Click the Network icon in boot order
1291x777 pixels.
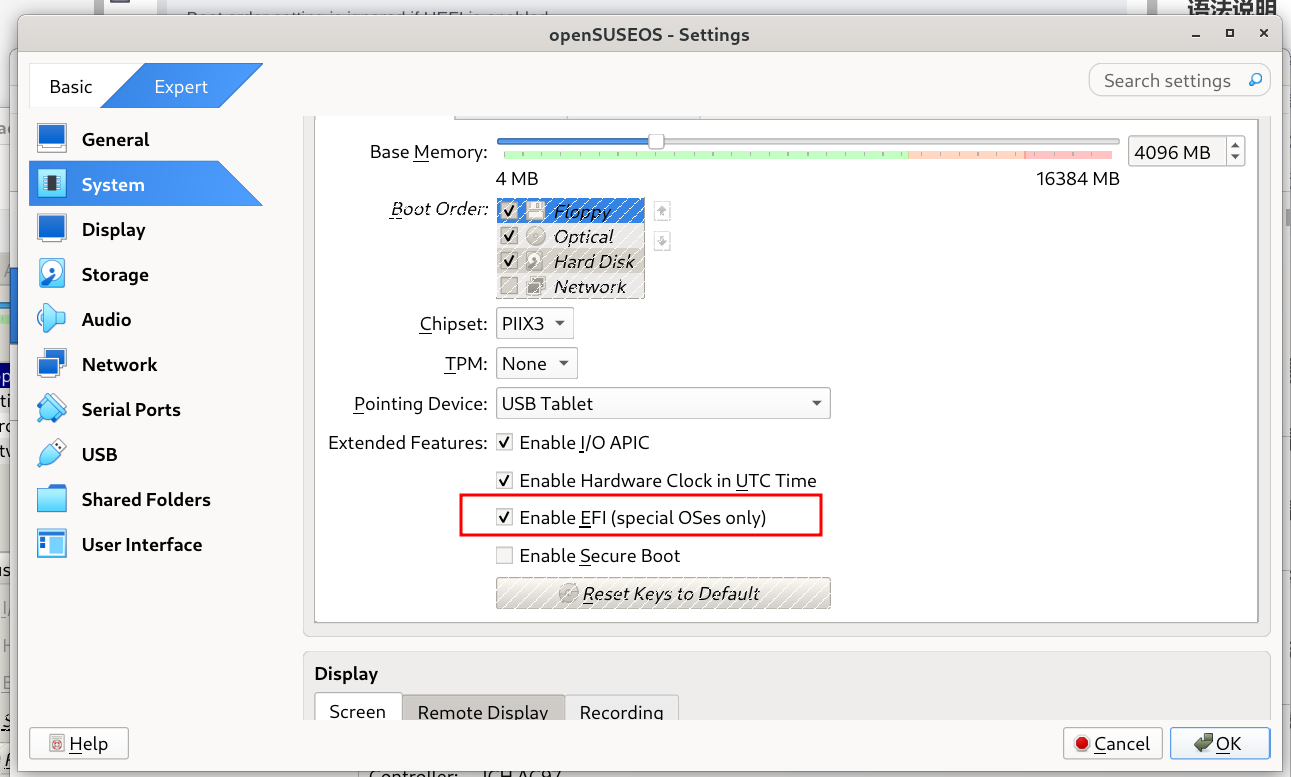coord(536,286)
